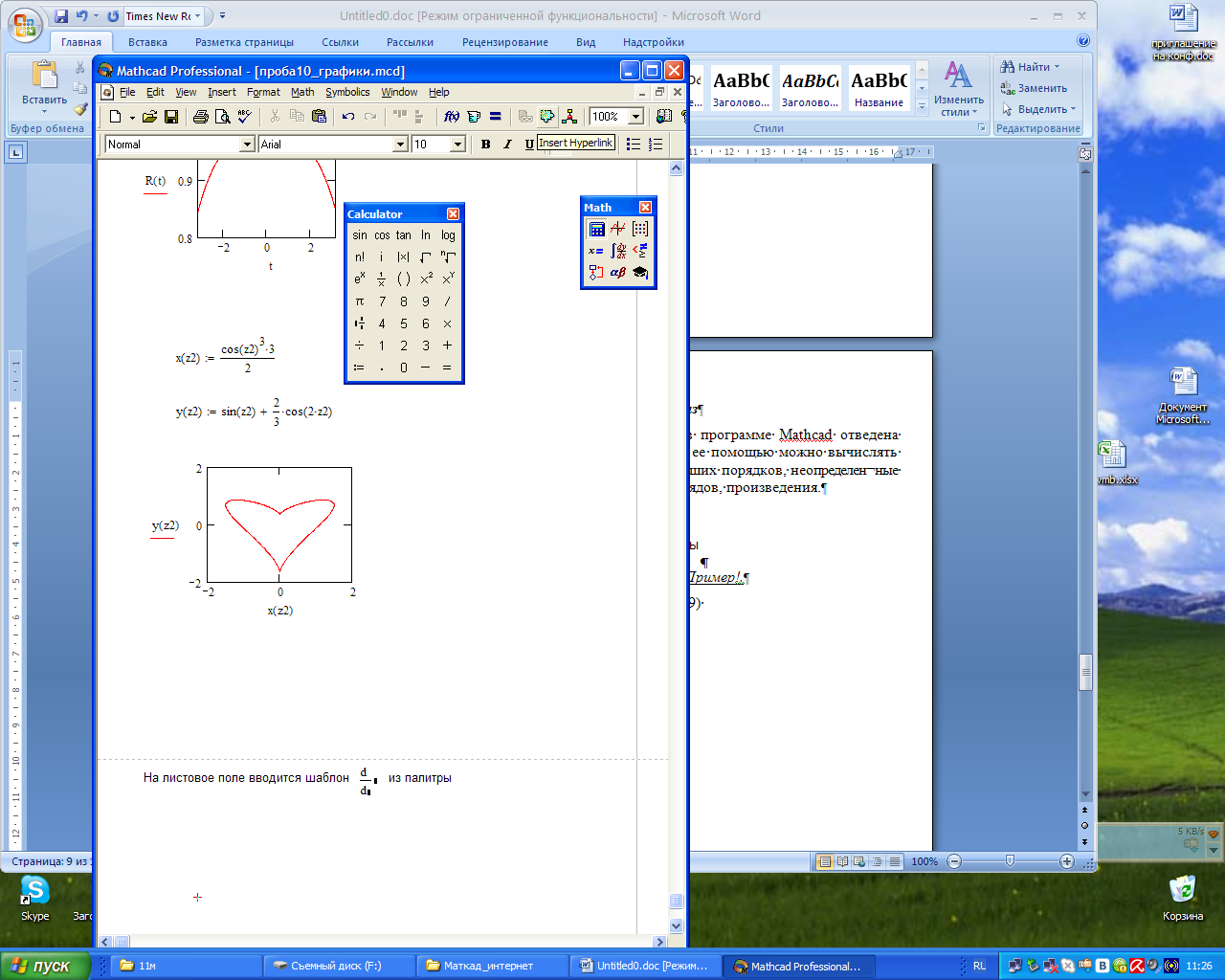
Task: Click the heart-shaped plot y(z2) region
Action: point(279,525)
